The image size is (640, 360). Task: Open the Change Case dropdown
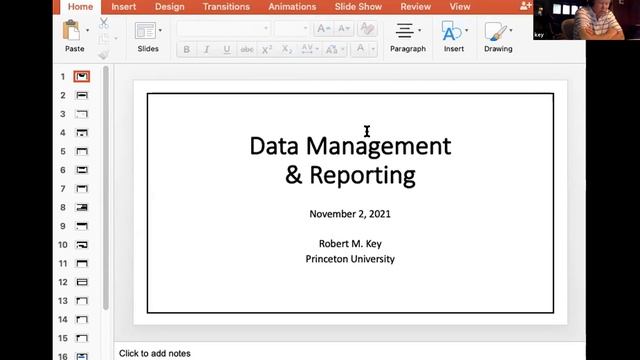coord(335,49)
